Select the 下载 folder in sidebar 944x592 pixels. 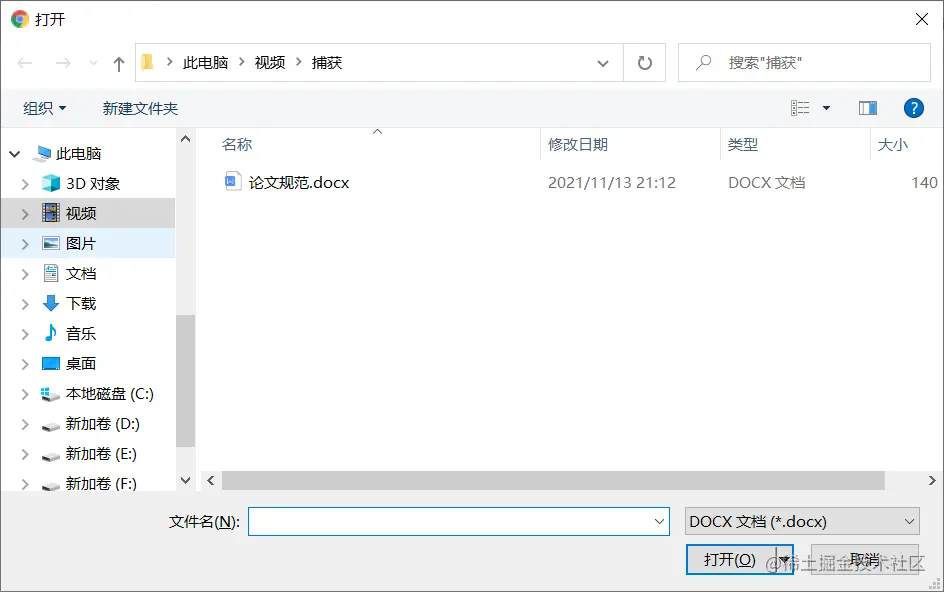[81, 304]
